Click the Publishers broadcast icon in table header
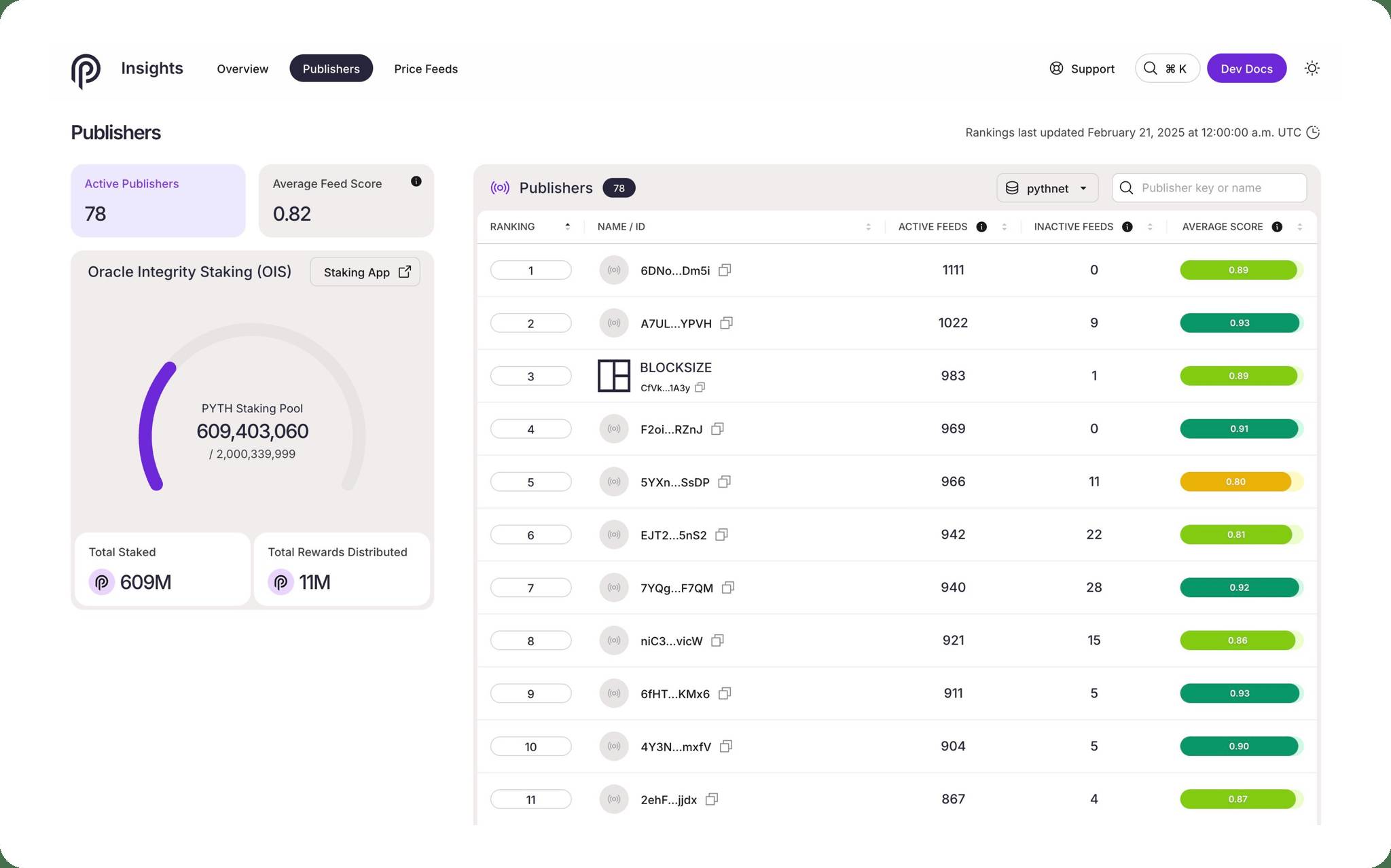Viewport: 1391px width, 868px height. point(500,188)
